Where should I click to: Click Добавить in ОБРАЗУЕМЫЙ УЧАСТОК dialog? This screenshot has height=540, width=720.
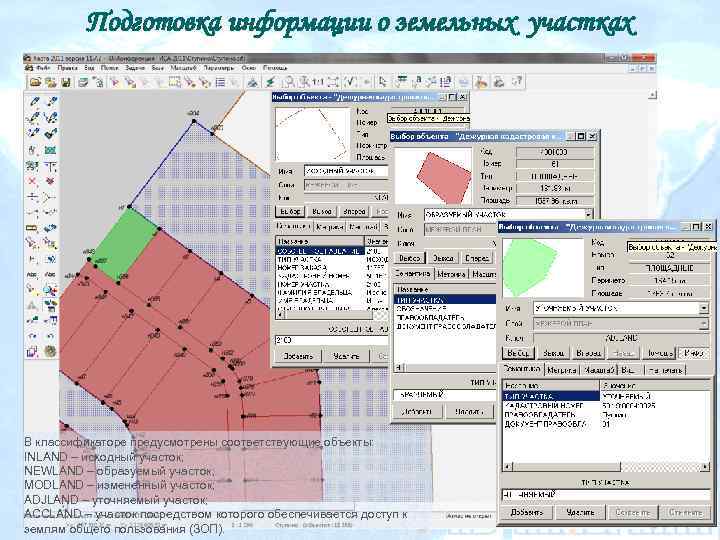[416, 412]
